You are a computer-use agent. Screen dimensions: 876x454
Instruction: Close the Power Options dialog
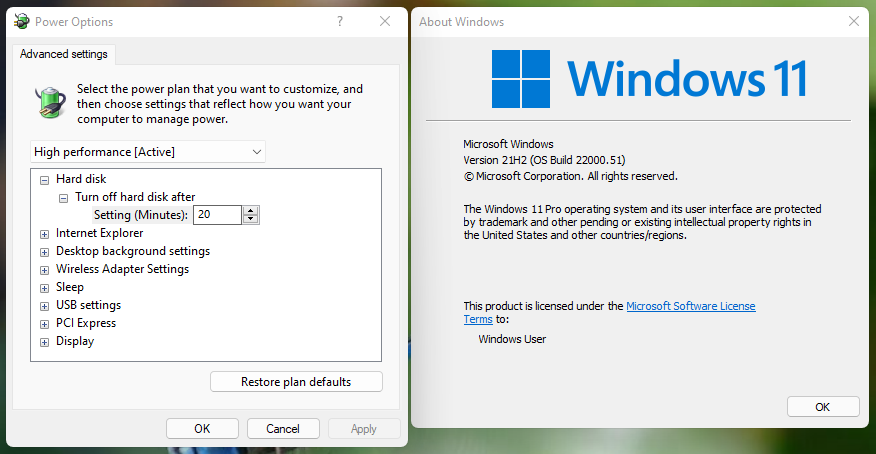(385, 21)
